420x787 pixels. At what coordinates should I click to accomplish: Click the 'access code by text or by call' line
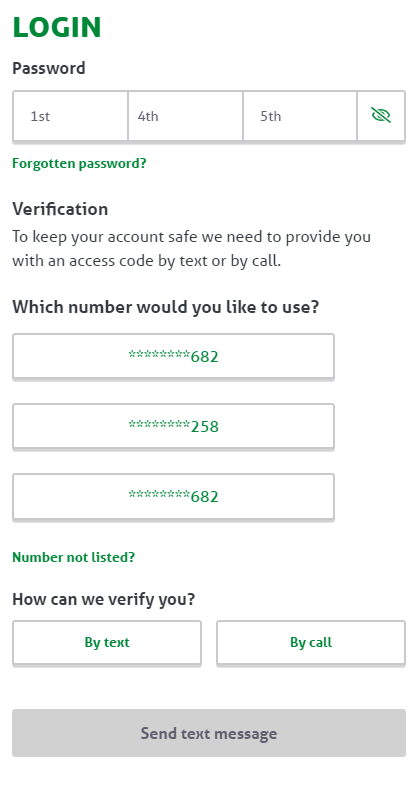(147, 261)
